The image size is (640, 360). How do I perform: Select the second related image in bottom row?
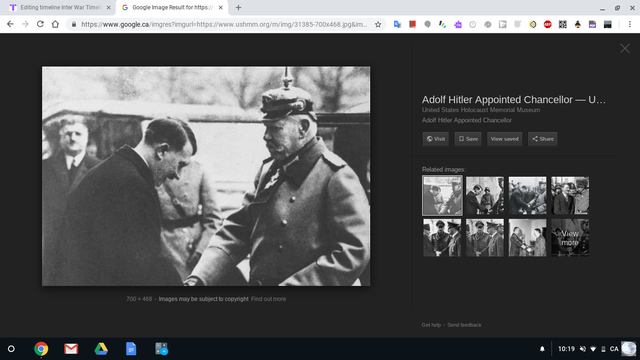pyautogui.click(x=485, y=238)
